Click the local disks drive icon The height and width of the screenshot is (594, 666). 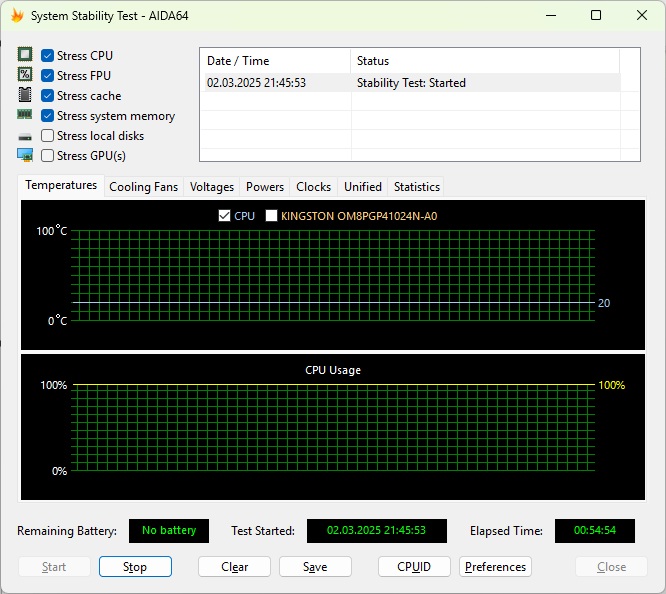(x=25, y=136)
